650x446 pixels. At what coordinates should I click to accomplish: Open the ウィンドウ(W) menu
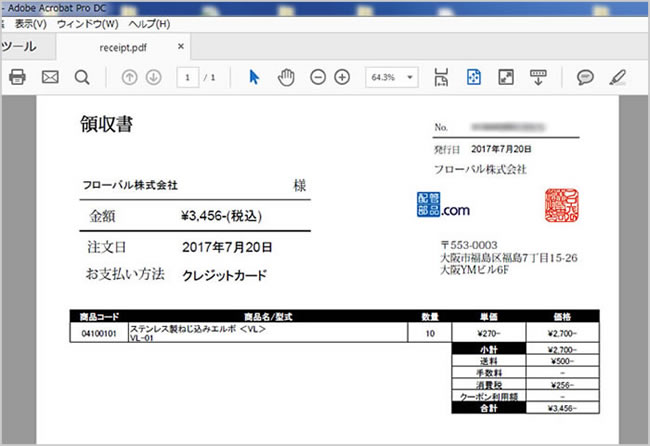point(87,23)
